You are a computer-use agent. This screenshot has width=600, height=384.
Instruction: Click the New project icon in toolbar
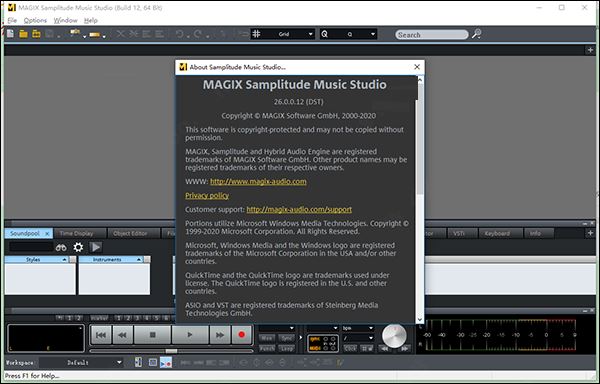click(x=10, y=34)
